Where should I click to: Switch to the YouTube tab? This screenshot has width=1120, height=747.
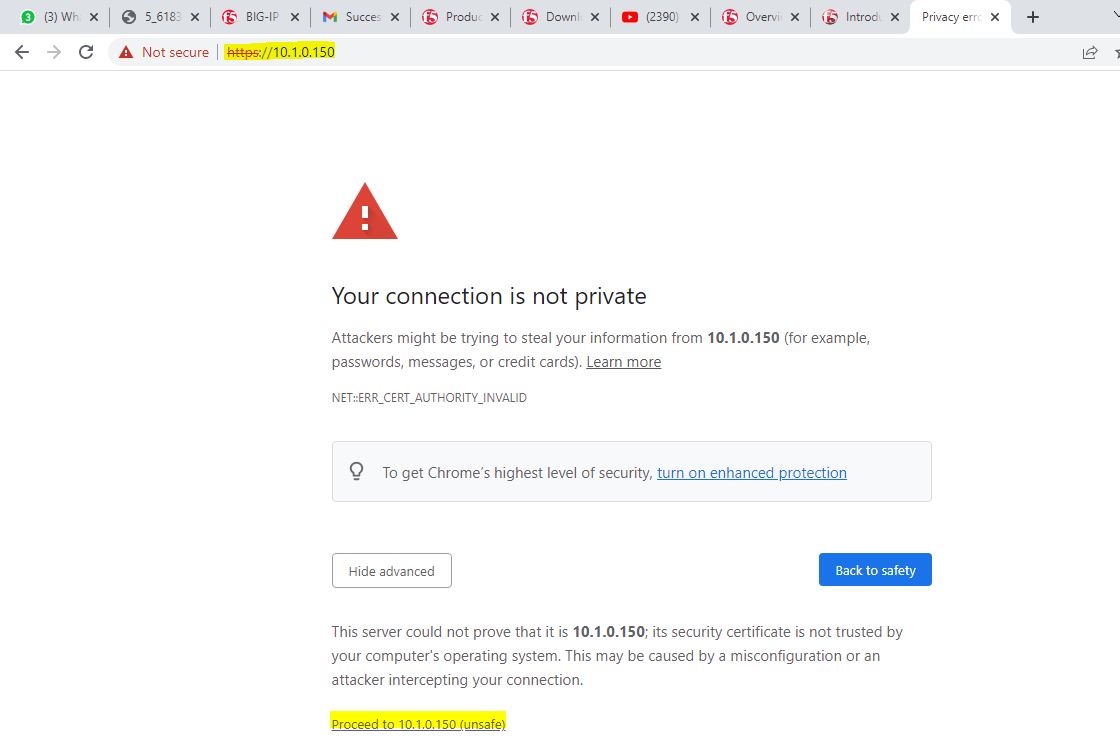click(x=655, y=17)
